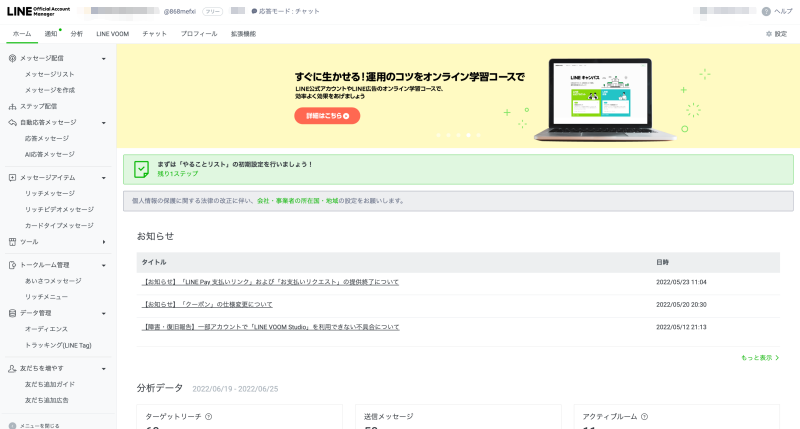Image resolution: width=800 pixels, height=429 pixels.
Task: Select リッチメニュー in the sidebar
Action: 46,297
